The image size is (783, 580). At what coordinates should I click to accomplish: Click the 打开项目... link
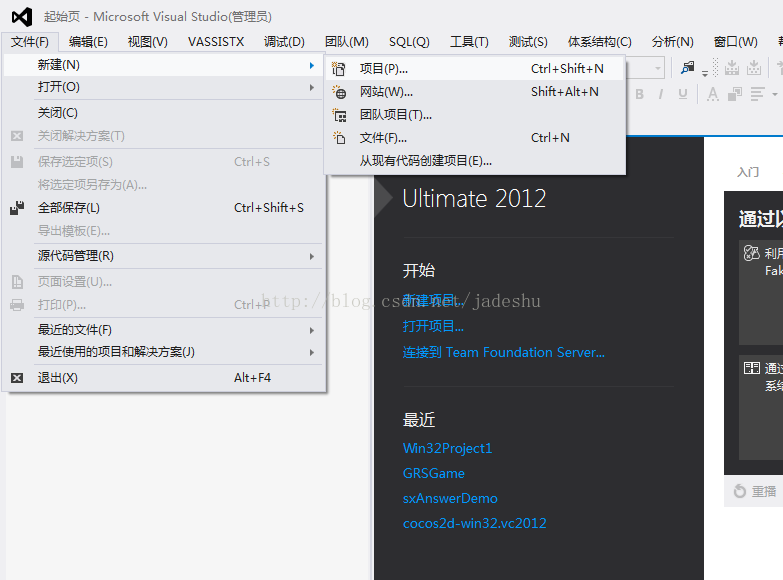click(x=433, y=326)
